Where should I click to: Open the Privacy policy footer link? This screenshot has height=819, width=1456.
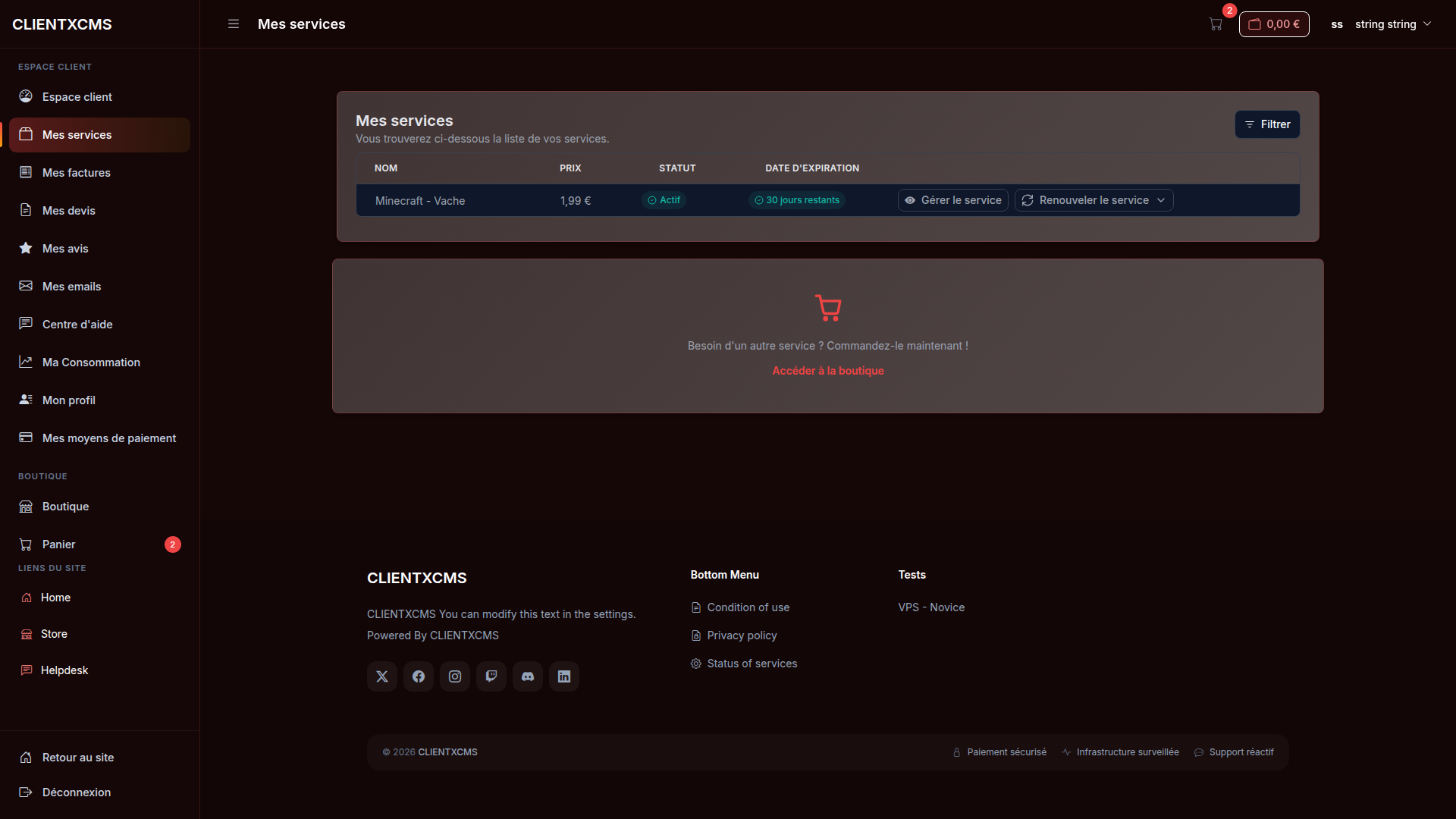(x=734, y=635)
